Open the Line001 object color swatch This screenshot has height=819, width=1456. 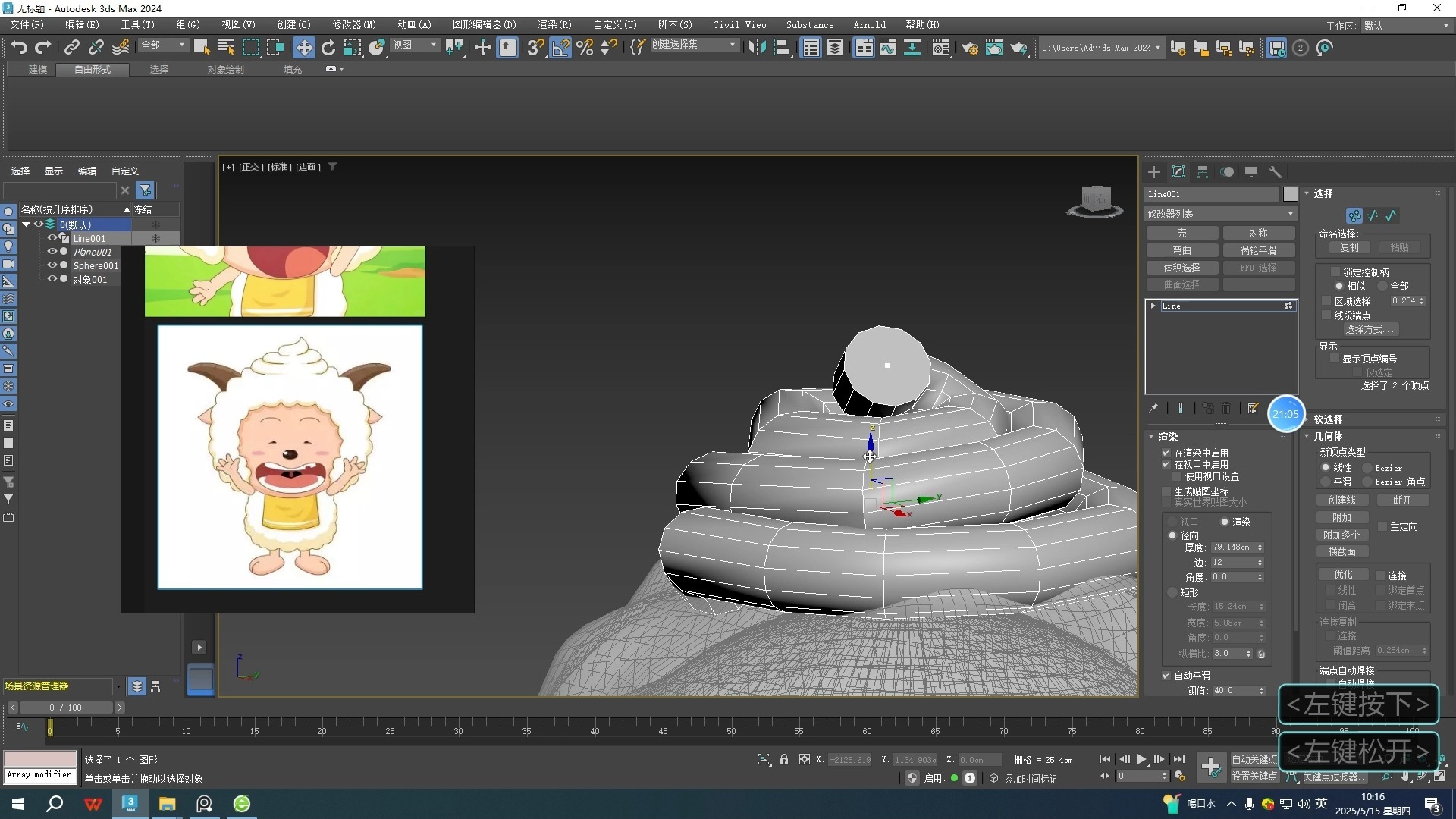pos(1290,194)
